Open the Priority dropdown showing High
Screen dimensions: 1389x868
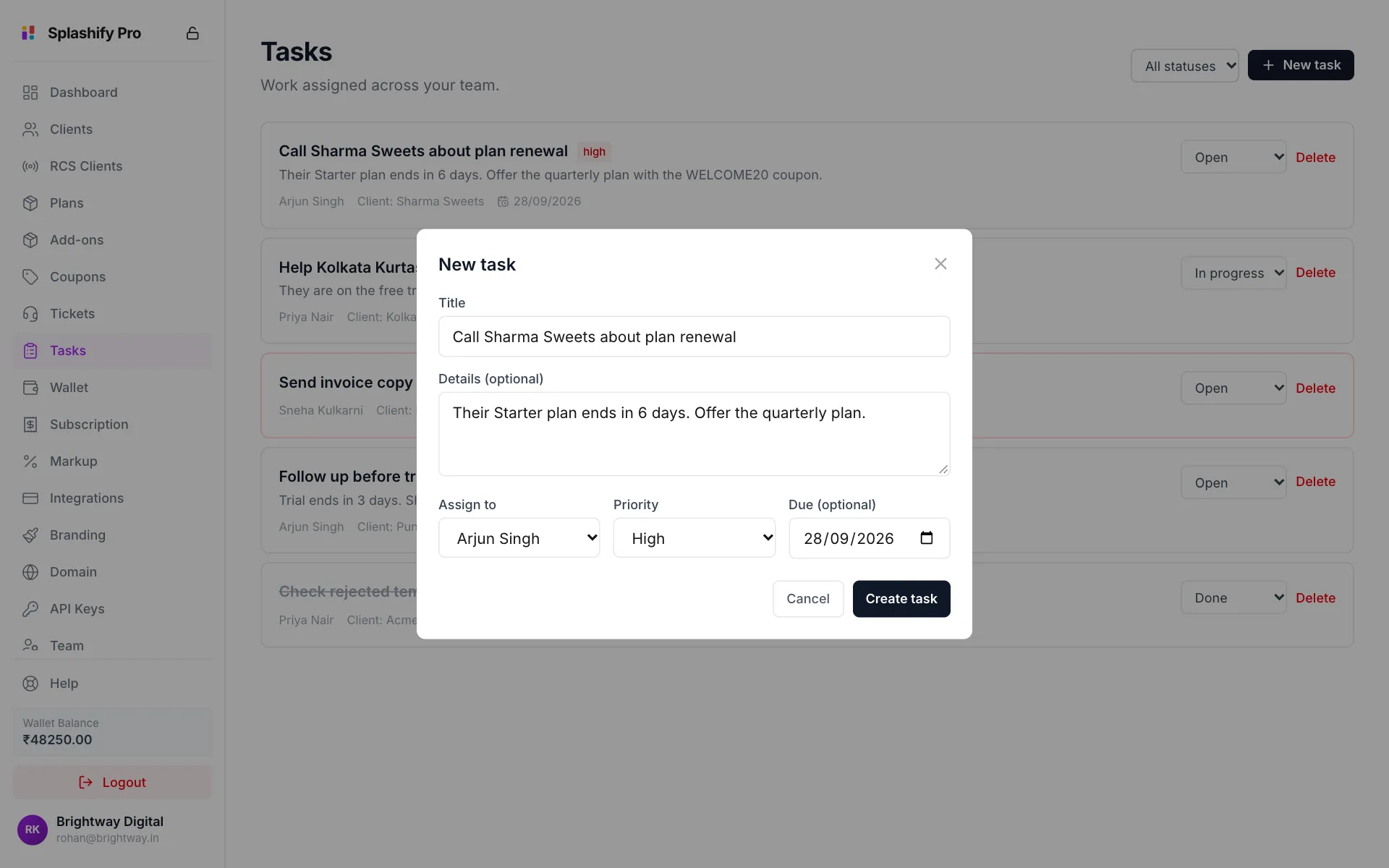[694, 538]
